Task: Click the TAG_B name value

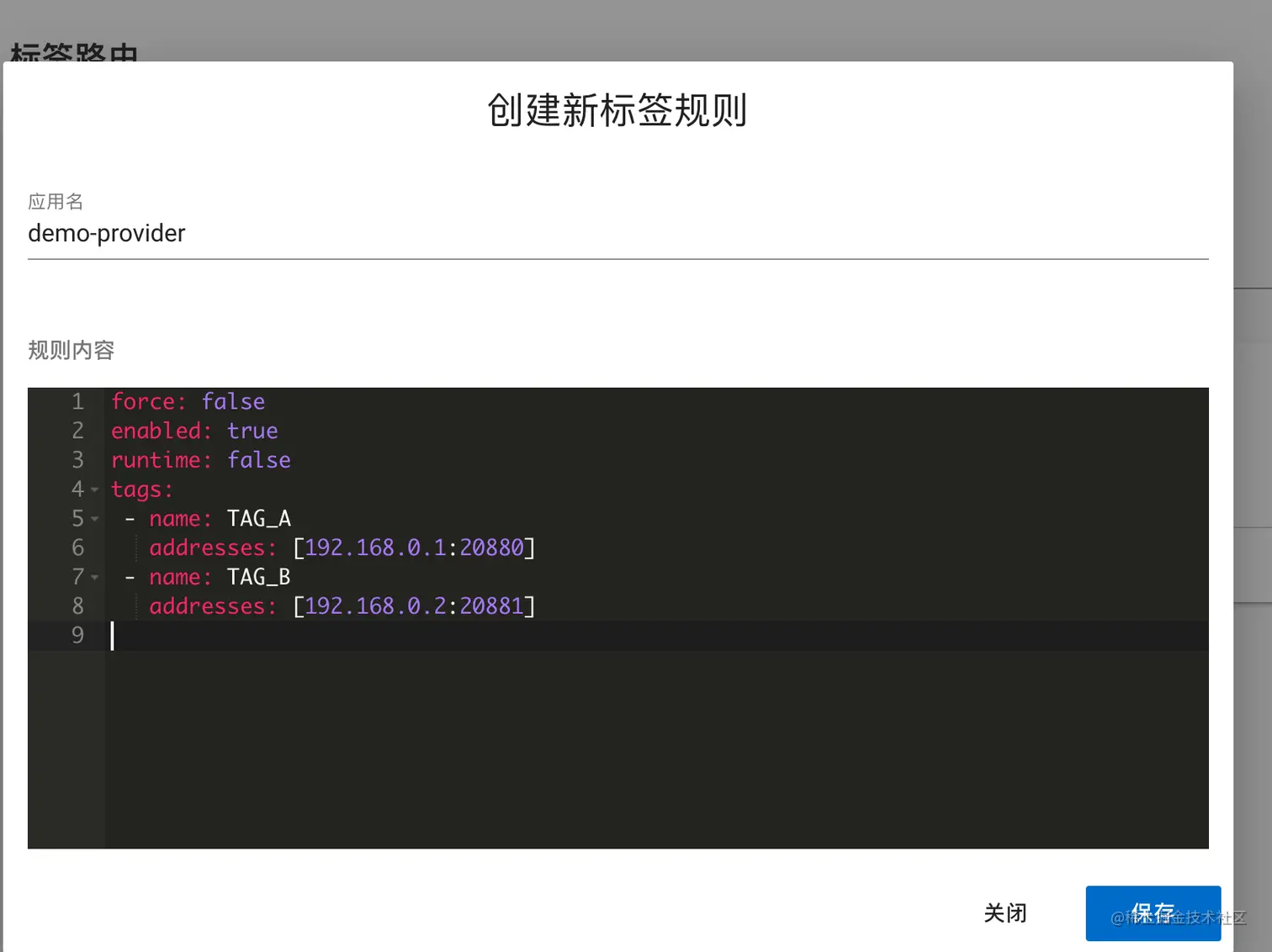Action: point(259,577)
